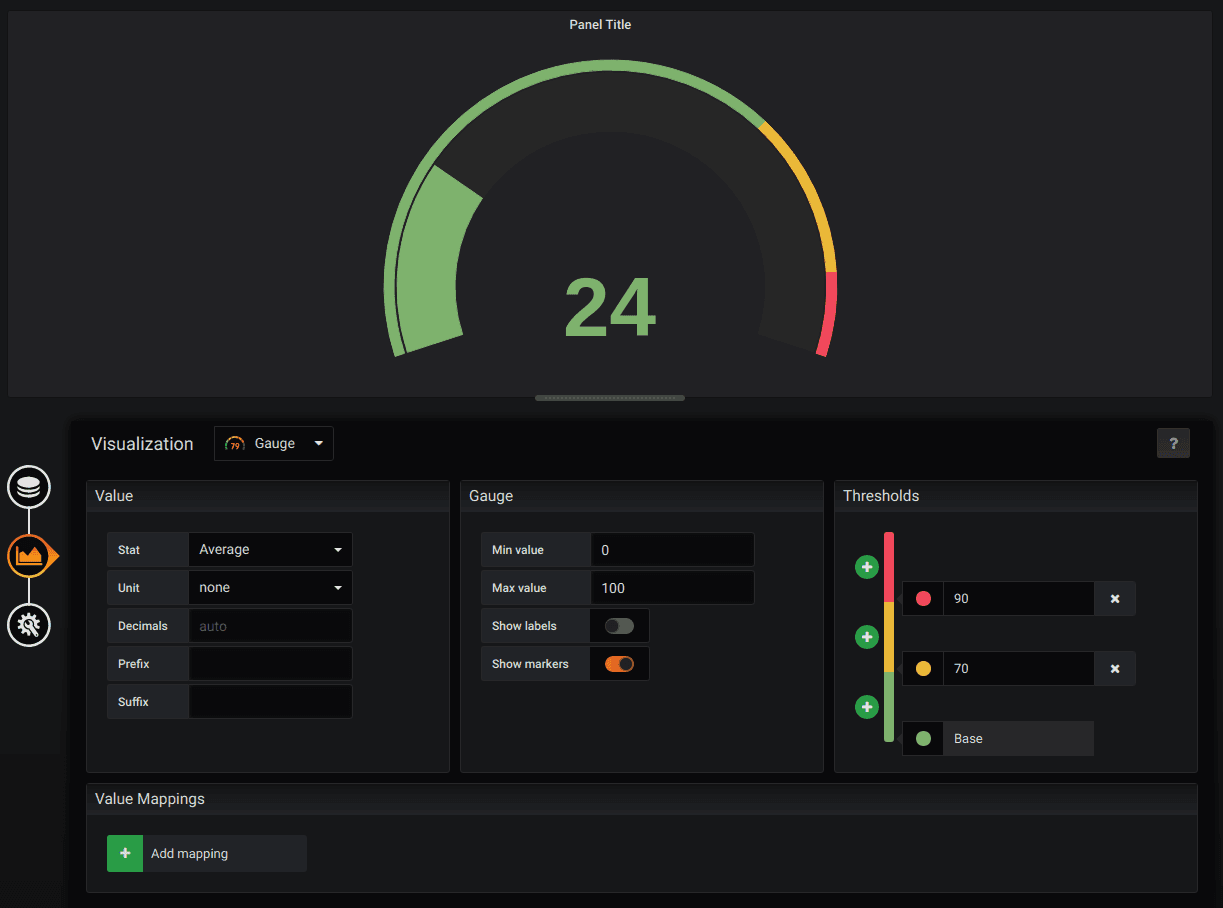1223x908 pixels.
Task: Click the Panel Title header
Action: [600, 24]
